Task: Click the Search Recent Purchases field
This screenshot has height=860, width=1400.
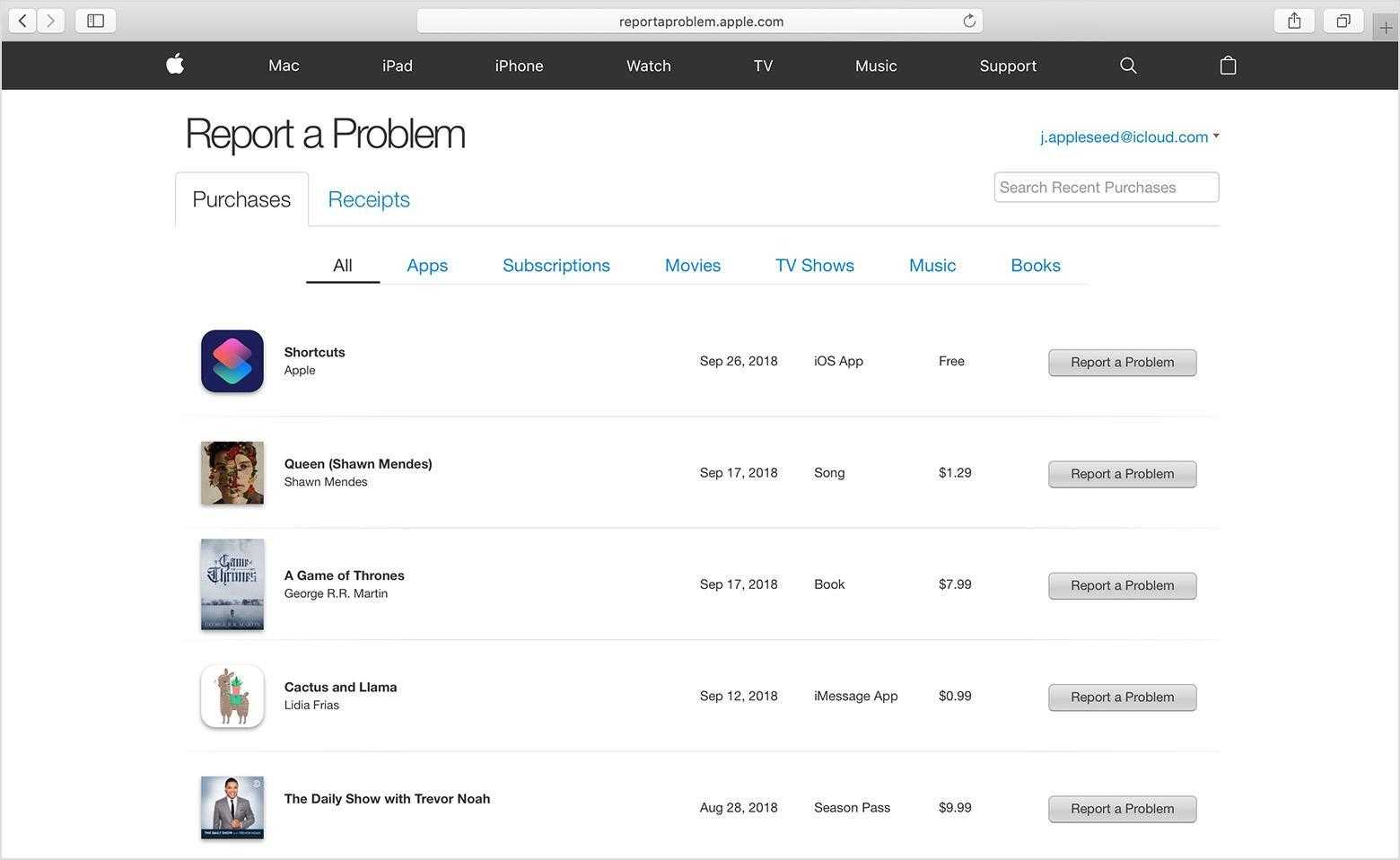Action: click(x=1106, y=187)
